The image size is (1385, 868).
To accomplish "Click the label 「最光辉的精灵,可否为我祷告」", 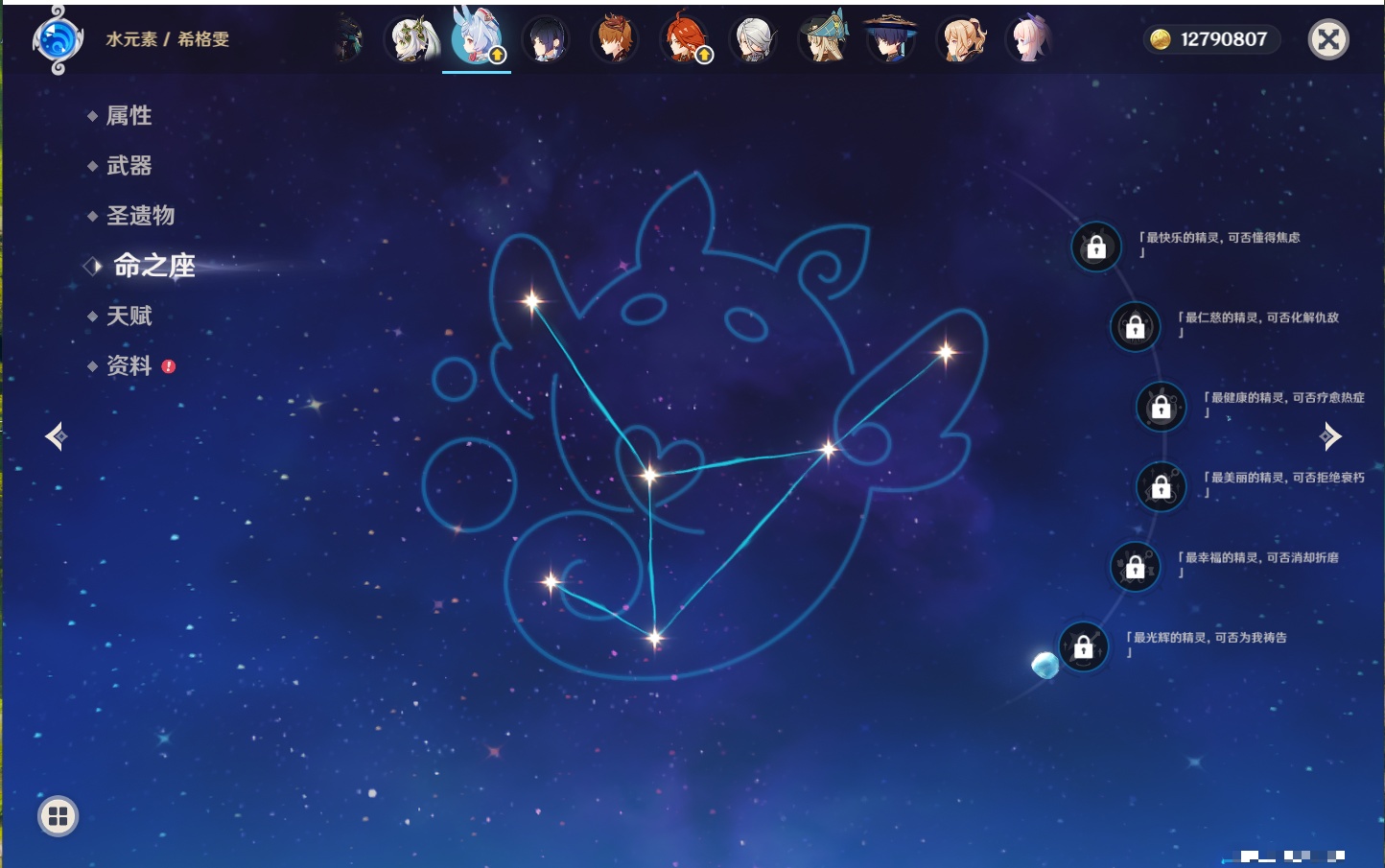I will pos(1207,645).
